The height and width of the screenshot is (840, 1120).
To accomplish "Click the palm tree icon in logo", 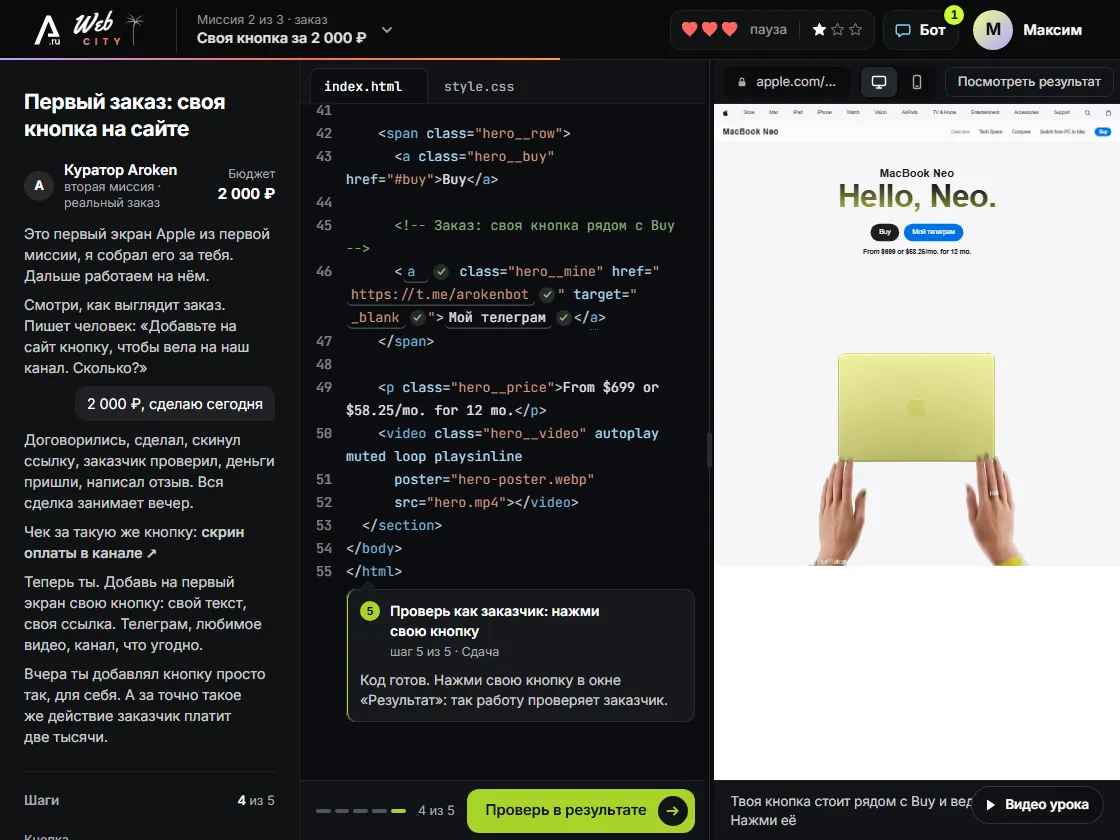I will coord(134,29).
